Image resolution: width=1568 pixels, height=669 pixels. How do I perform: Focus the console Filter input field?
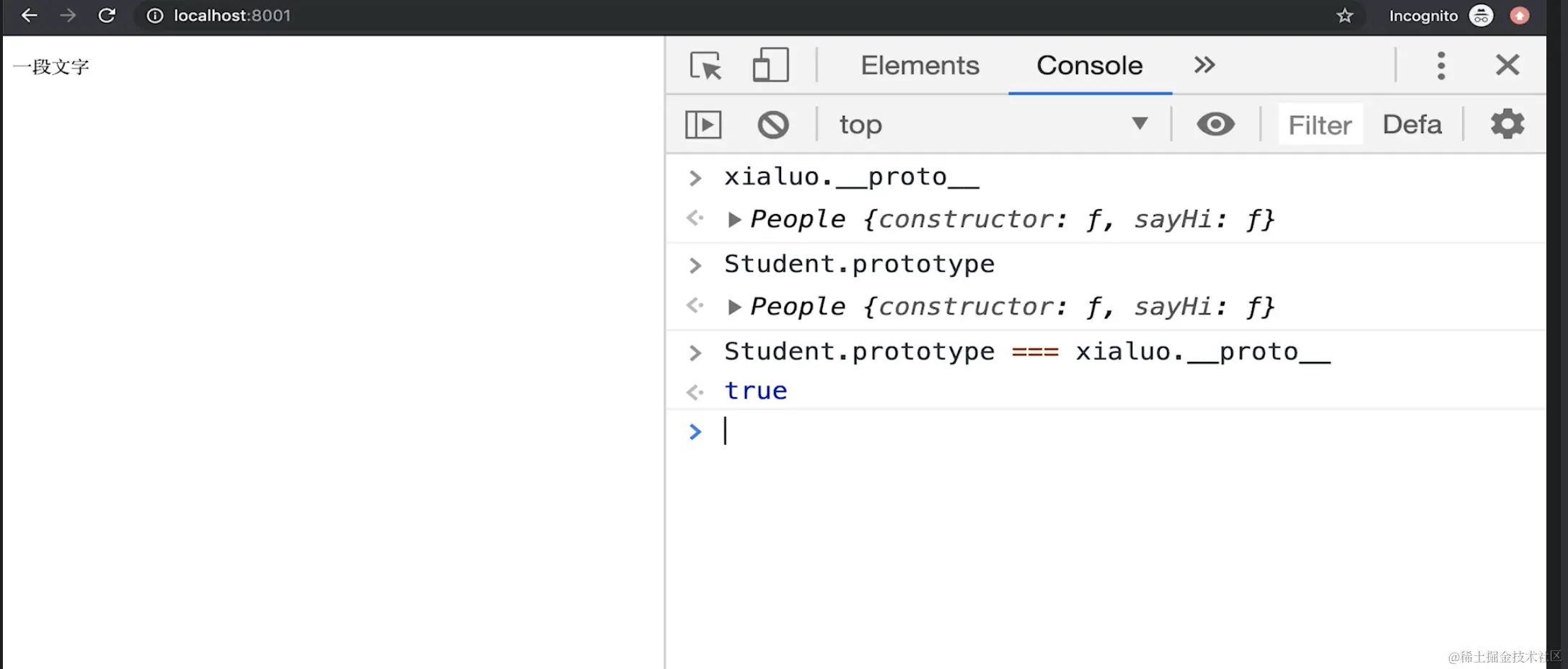1320,125
